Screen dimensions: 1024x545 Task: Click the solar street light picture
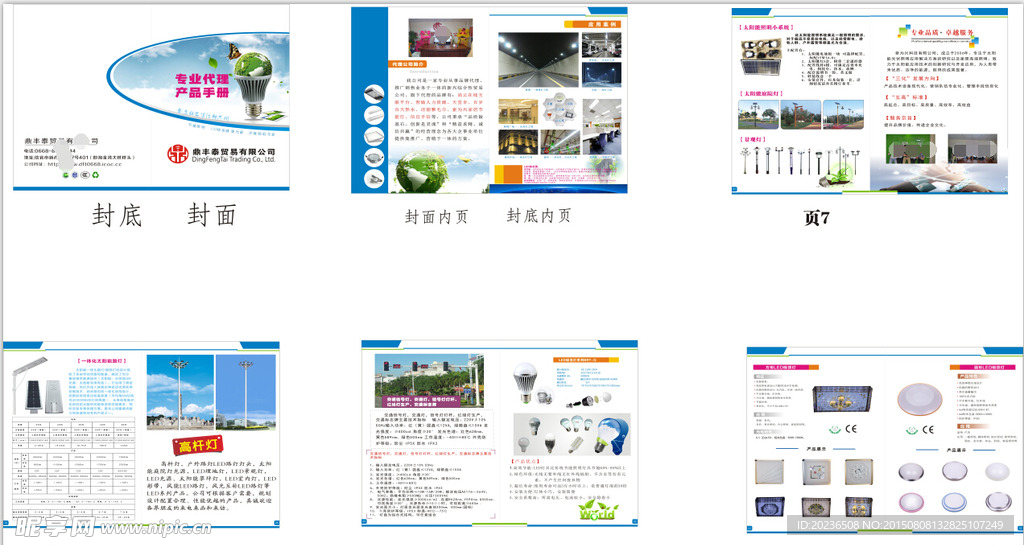(30, 387)
